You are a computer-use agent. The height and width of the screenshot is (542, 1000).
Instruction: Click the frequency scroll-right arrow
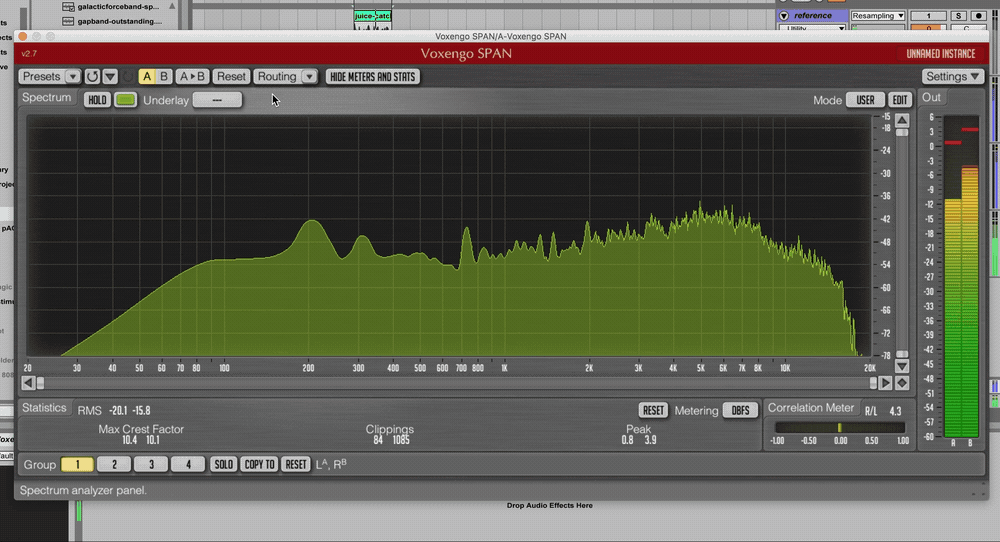[x=886, y=383]
